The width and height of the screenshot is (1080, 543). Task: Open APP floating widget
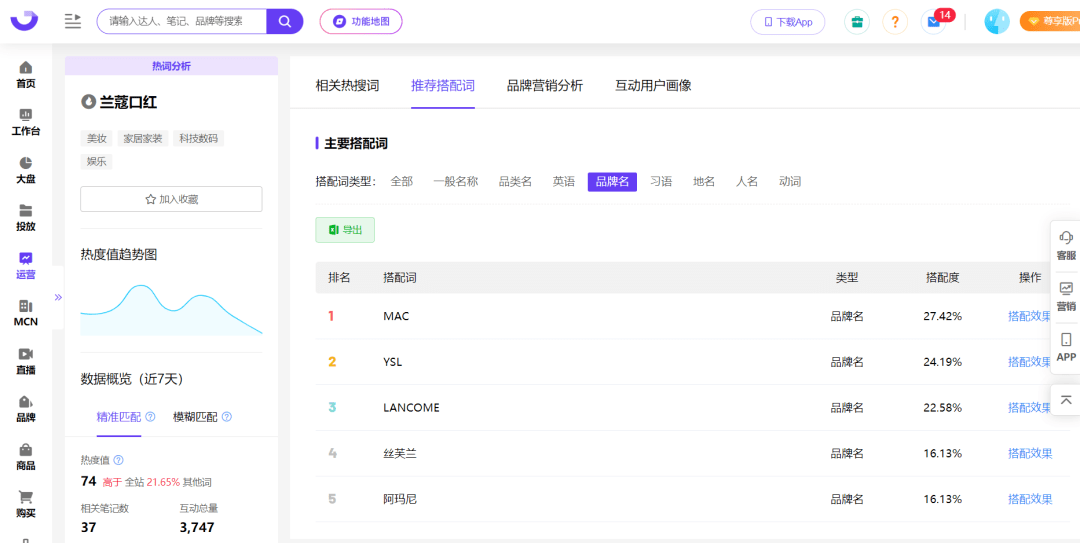(1066, 348)
